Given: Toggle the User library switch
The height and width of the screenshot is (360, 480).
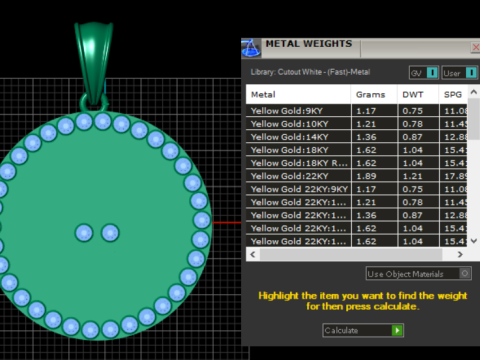Looking at the screenshot, I should [x=460, y=73].
